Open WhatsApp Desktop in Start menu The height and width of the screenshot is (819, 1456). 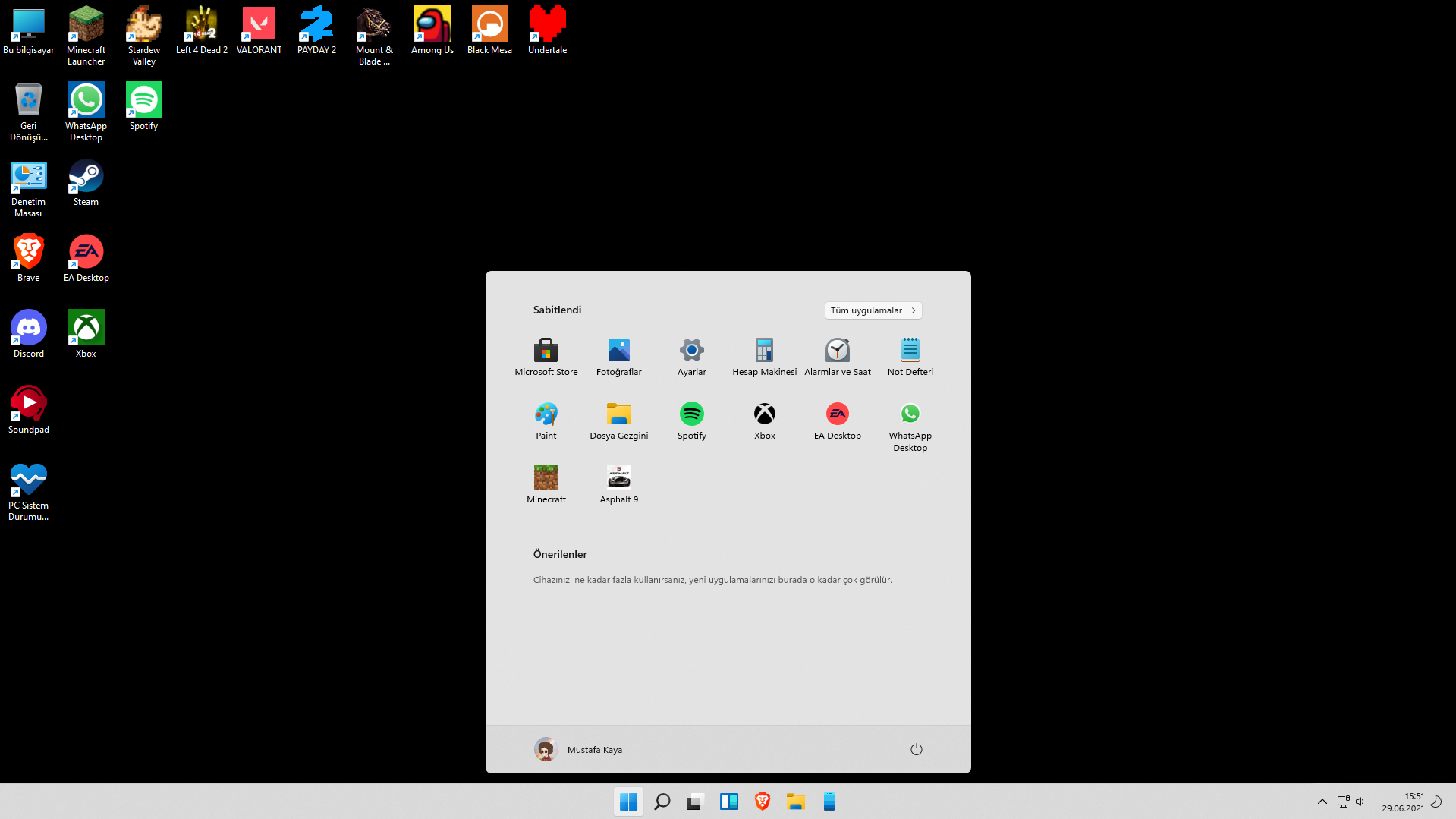coord(910,427)
